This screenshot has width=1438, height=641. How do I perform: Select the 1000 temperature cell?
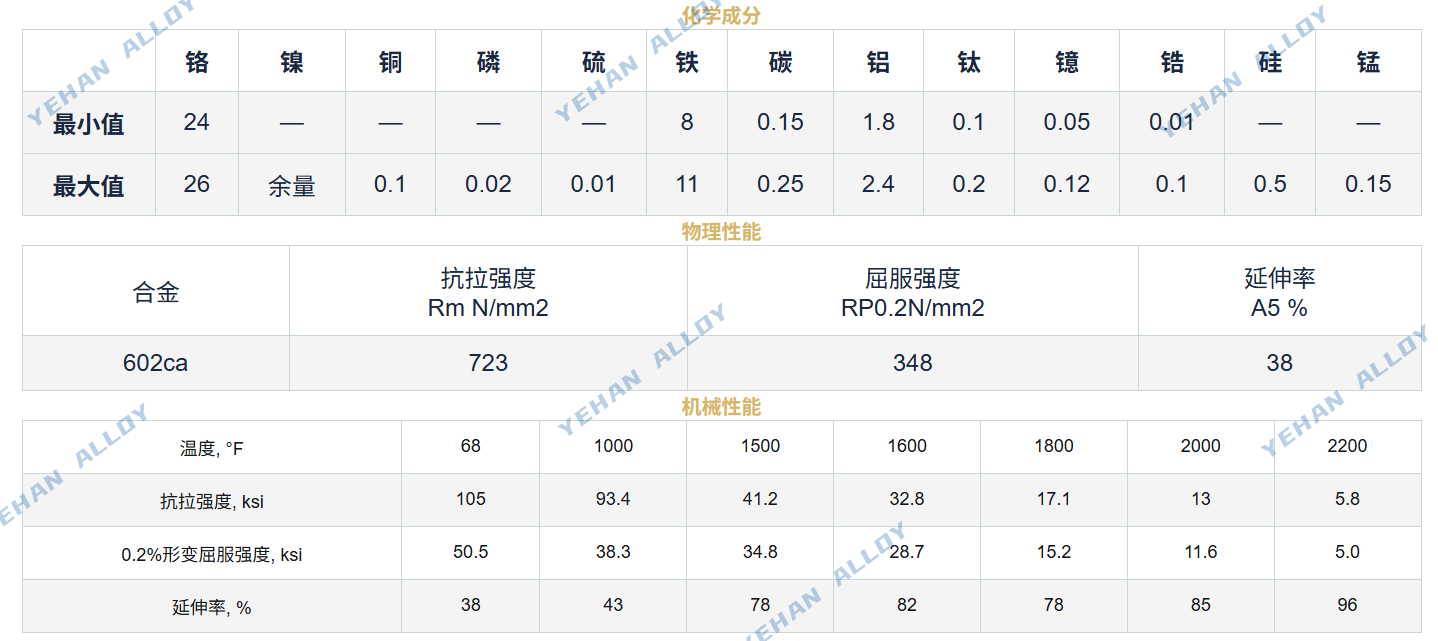click(613, 446)
